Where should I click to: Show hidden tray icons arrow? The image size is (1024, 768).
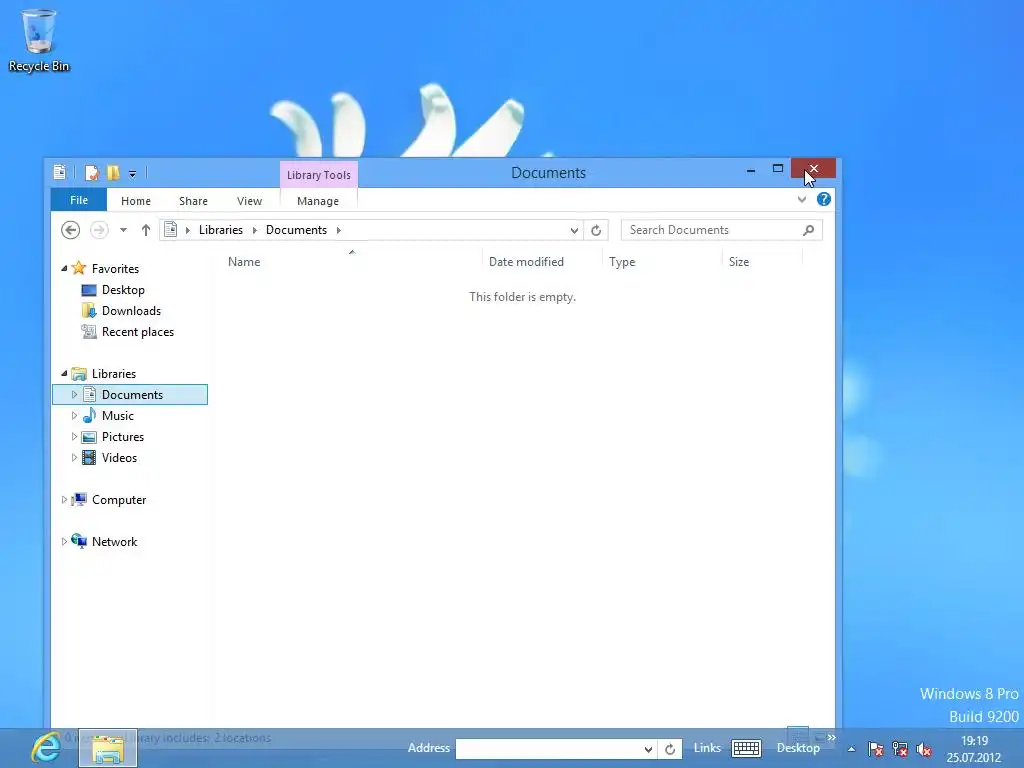[x=851, y=749]
